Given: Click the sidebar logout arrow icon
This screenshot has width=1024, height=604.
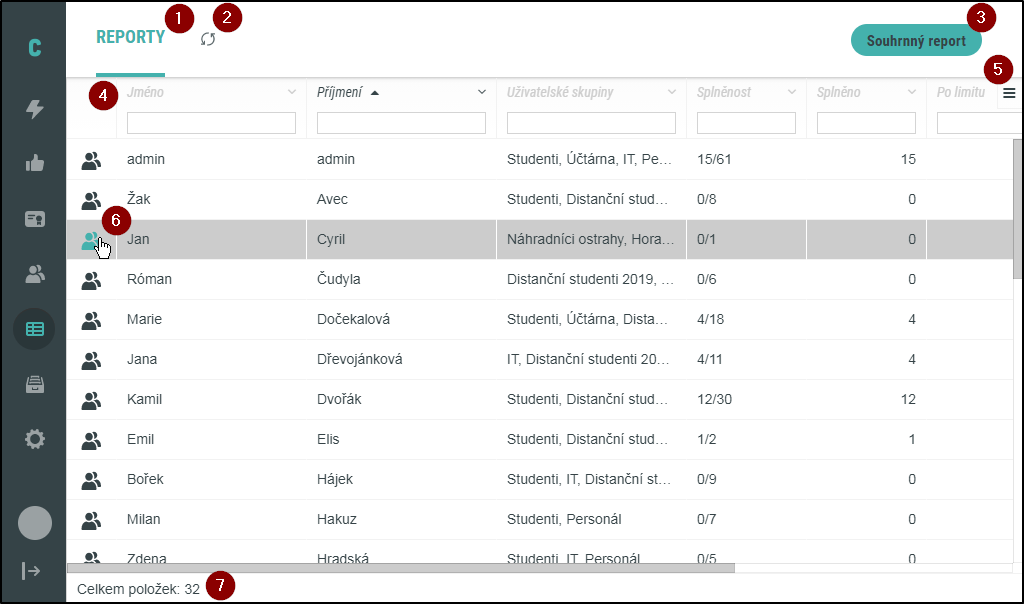Looking at the screenshot, I should click(31, 571).
